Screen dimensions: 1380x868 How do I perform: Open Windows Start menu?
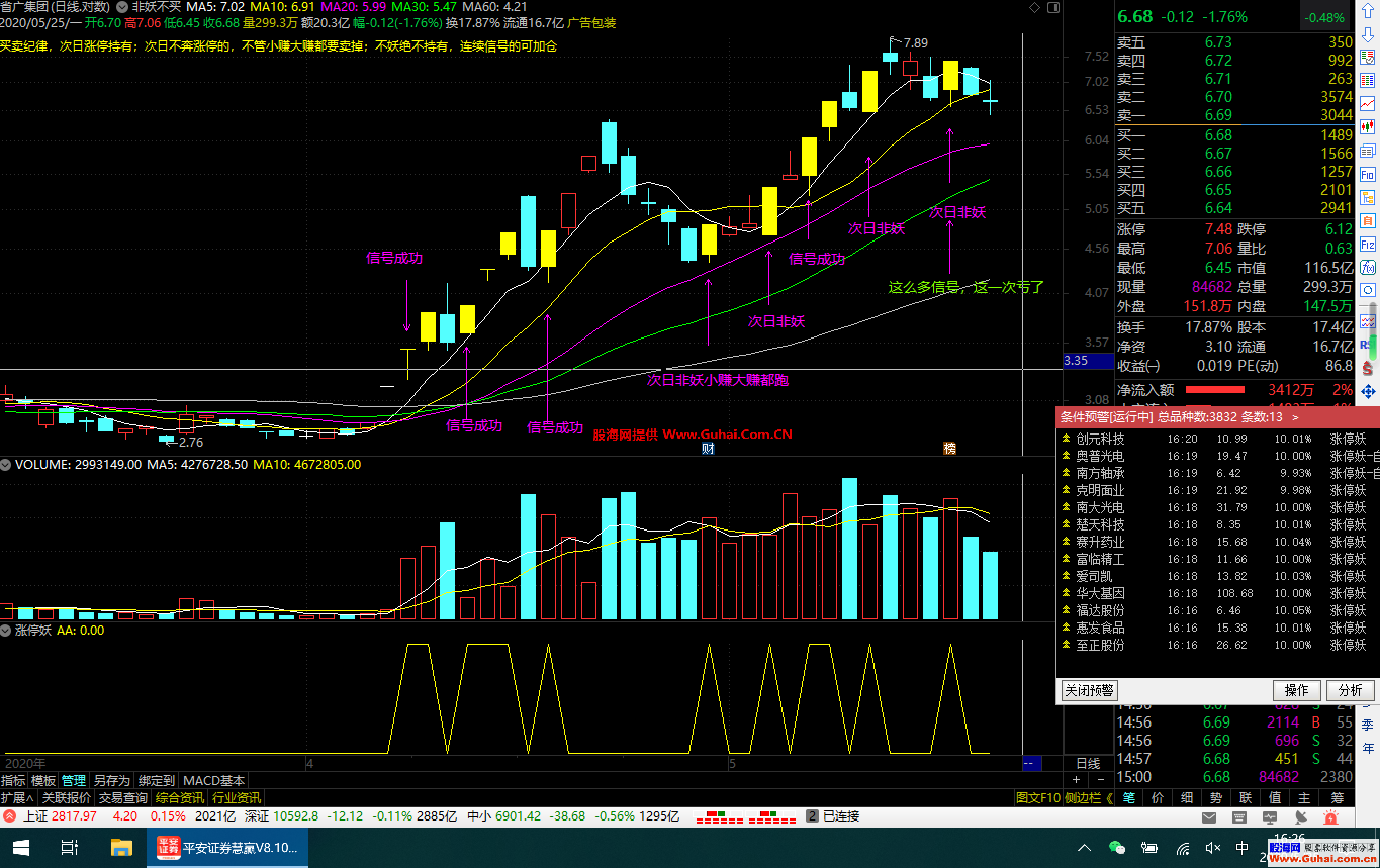tap(21, 848)
